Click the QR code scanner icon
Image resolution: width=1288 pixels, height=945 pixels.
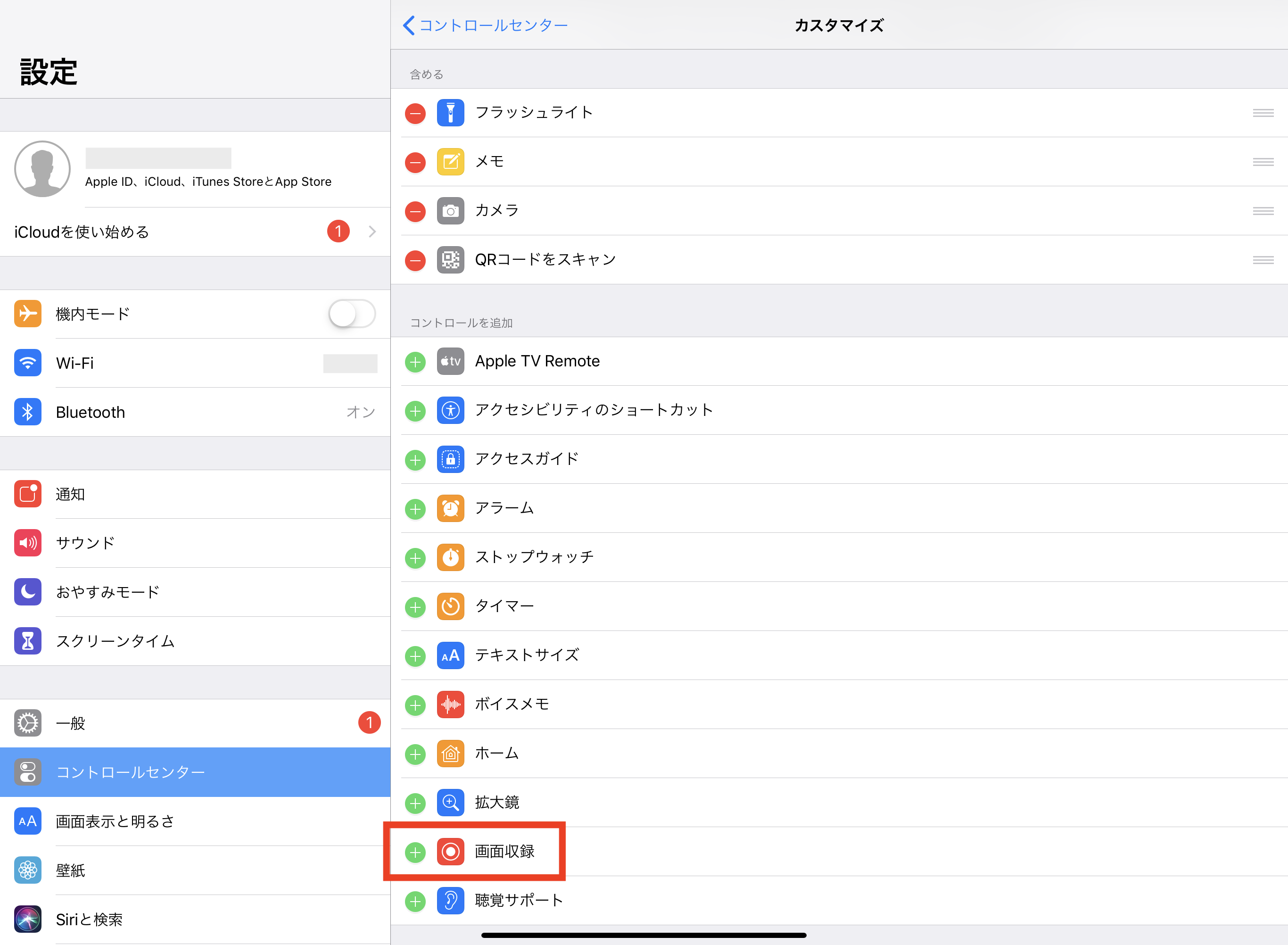point(451,260)
